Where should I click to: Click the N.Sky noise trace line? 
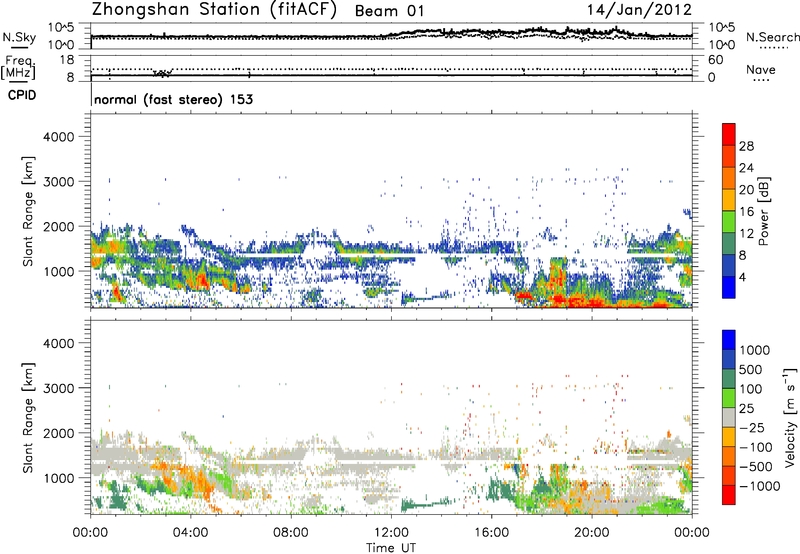(x=391, y=34)
